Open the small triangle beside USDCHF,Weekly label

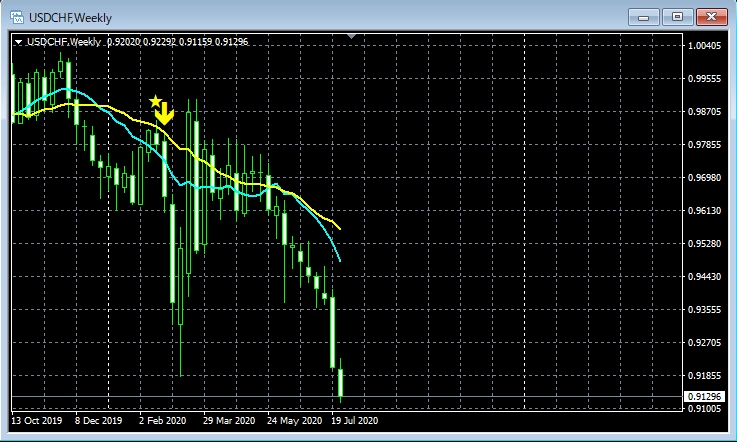tap(18, 42)
